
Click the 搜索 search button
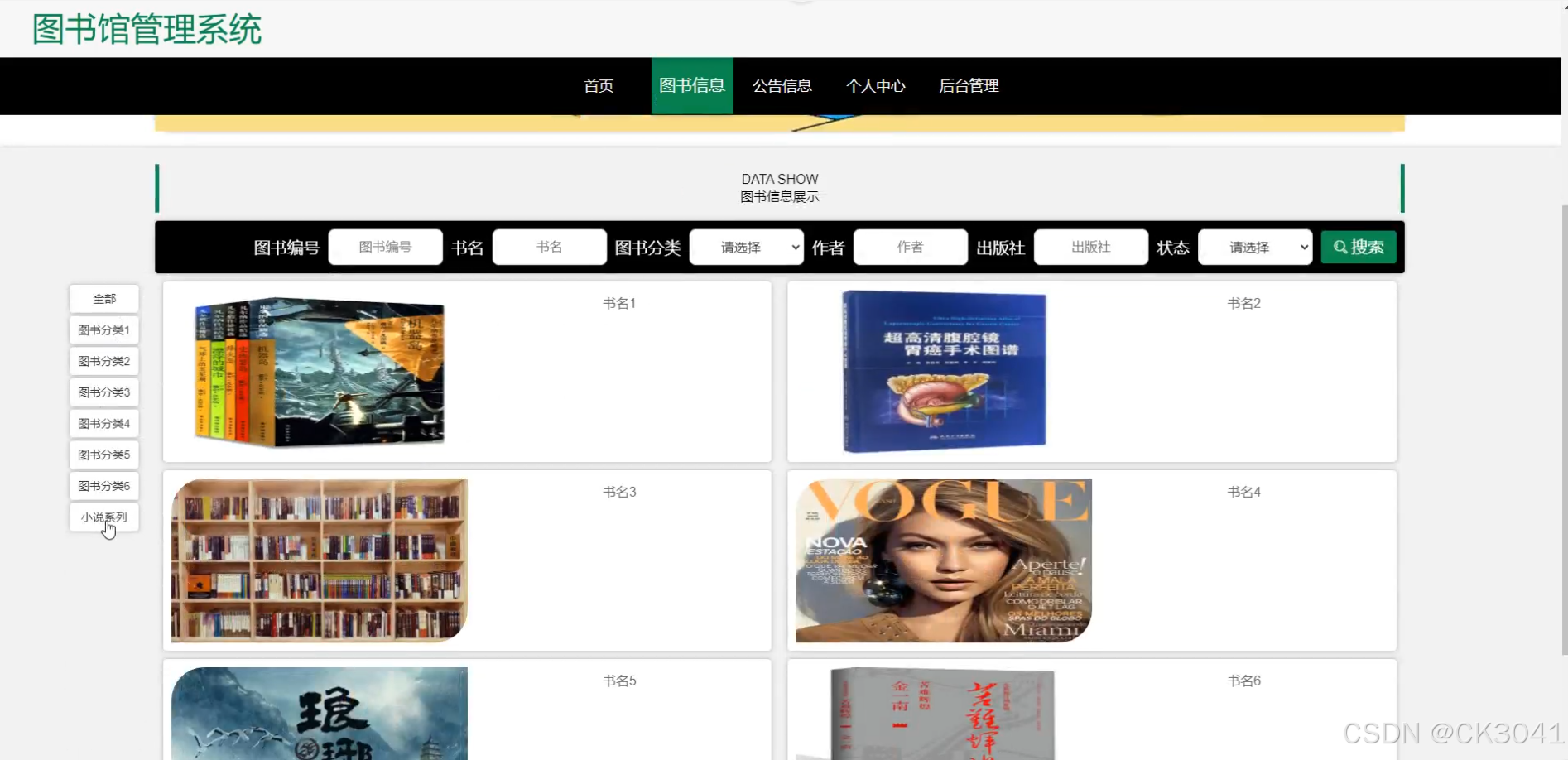(x=1359, y=247)
